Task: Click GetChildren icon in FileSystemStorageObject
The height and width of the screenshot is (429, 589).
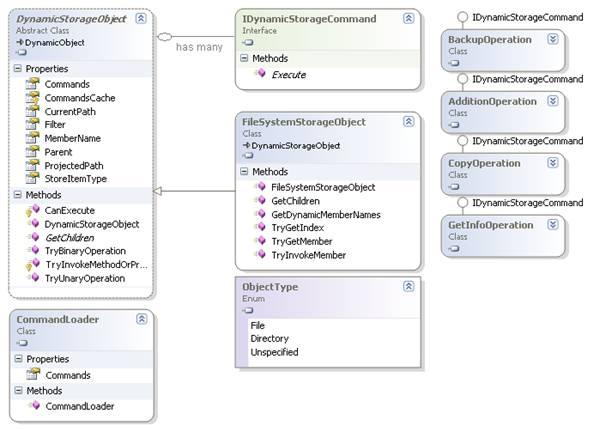Action: (x=260, y=200)
